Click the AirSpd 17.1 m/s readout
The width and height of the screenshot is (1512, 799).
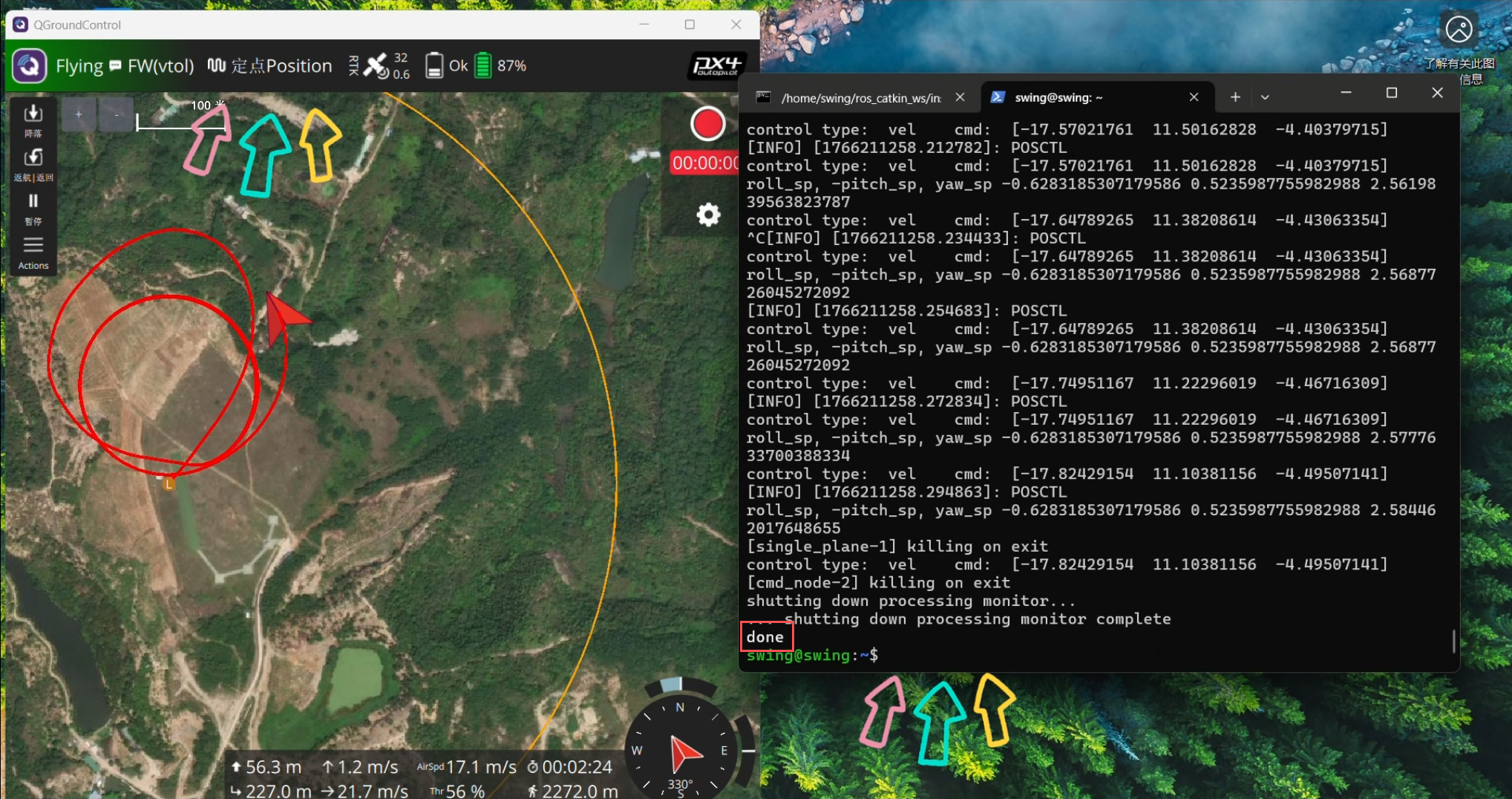pyautogui.click(x=467, y=767)
